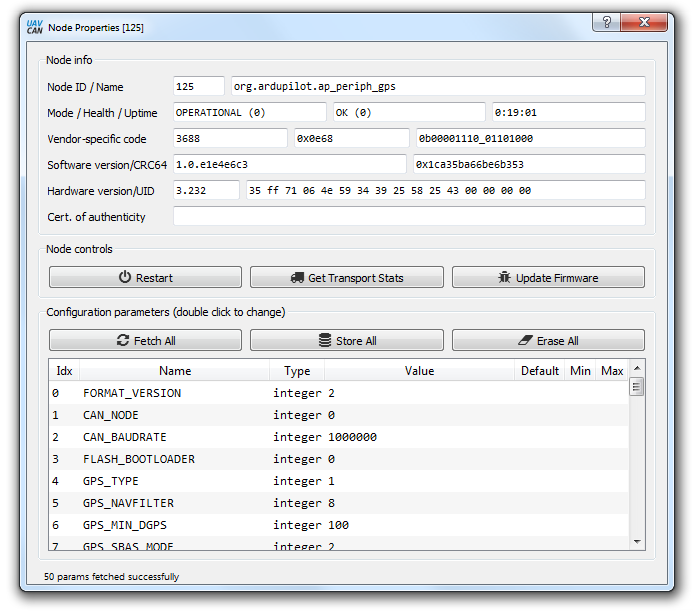Sort parameters by Name column header

pyautogui.click(x=175, y=371)
